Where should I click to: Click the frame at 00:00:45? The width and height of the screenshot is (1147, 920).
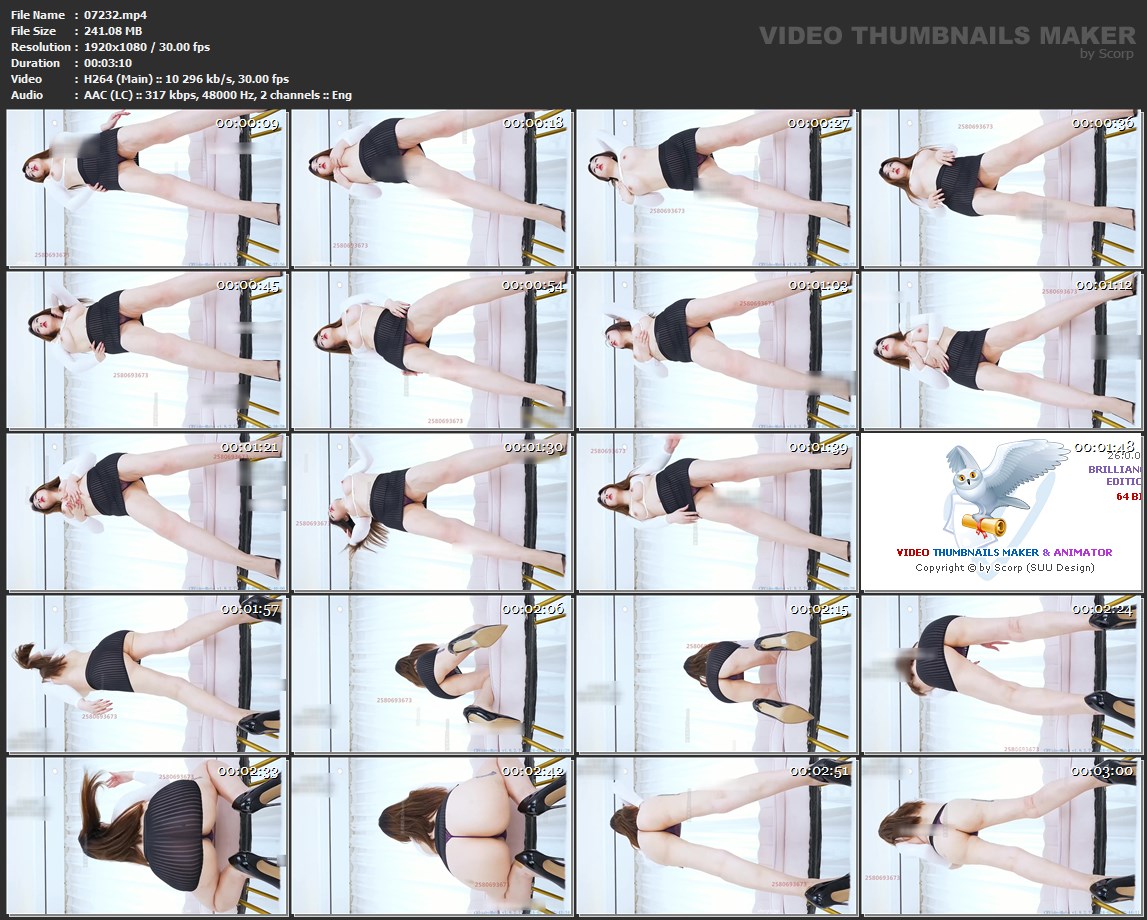click(146, 350)
